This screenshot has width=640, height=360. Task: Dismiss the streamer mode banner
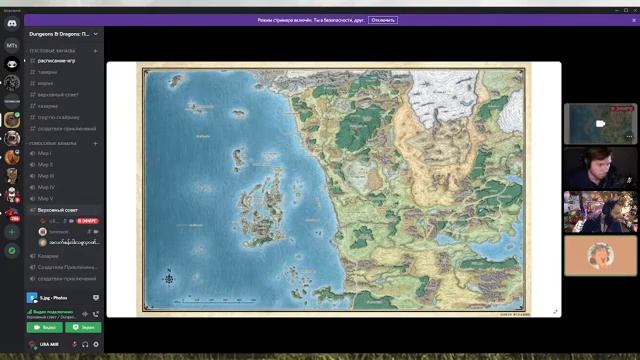point(634,20)
